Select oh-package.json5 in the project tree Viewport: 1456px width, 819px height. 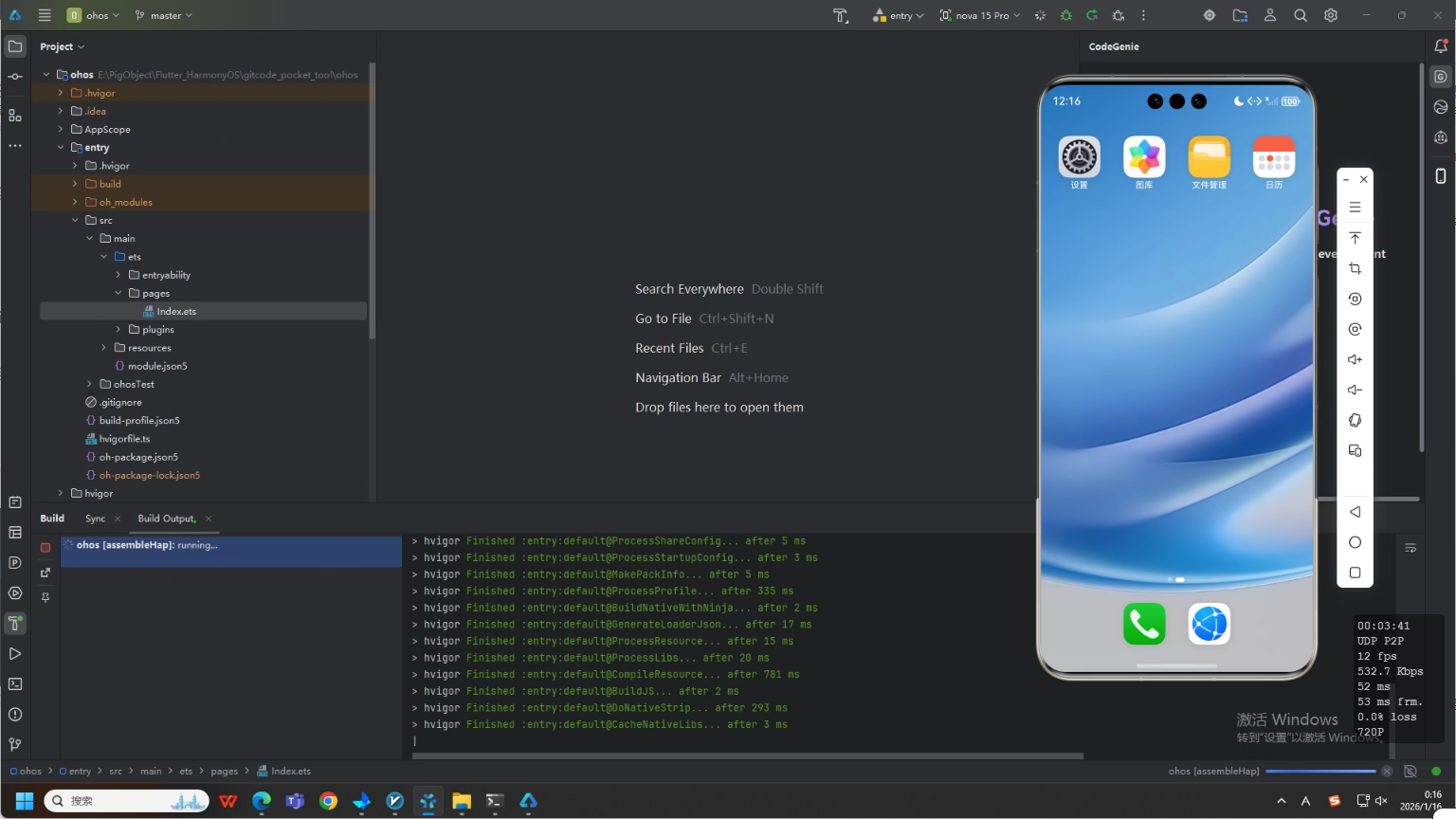[138, 457]
